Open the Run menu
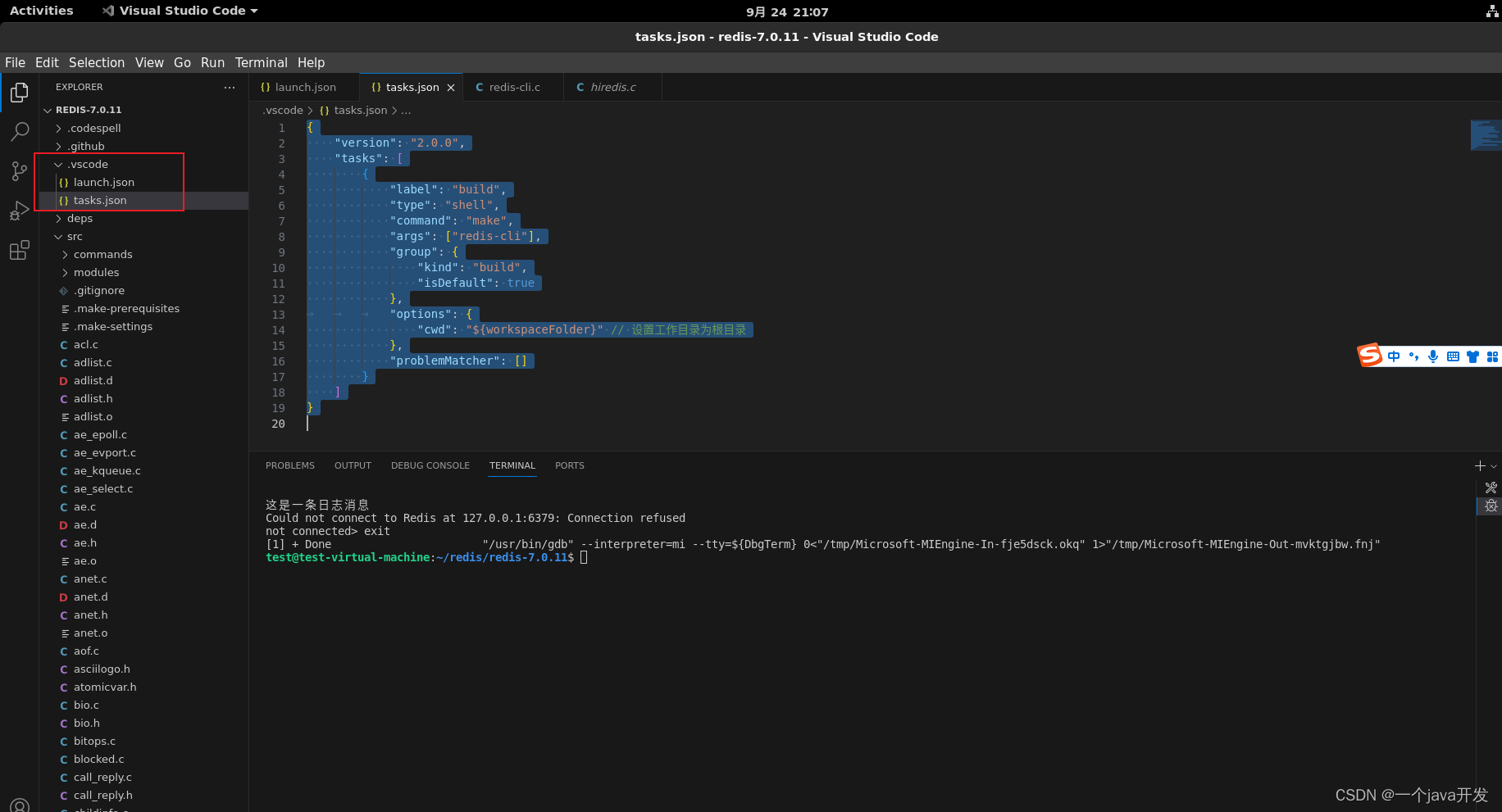Screen dimensions: 1502x812 (212, 62)
